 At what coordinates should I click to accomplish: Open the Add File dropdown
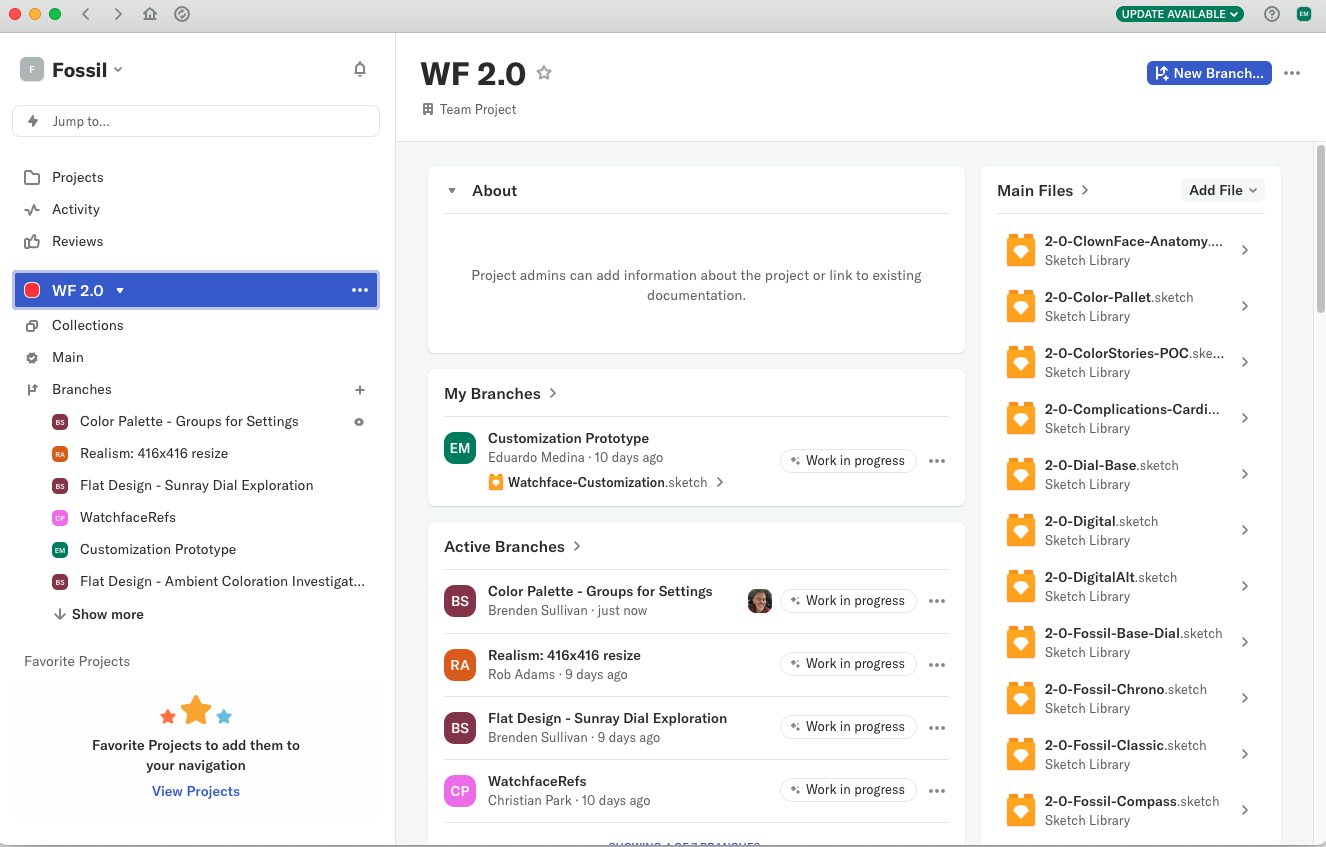(1223, 190)
